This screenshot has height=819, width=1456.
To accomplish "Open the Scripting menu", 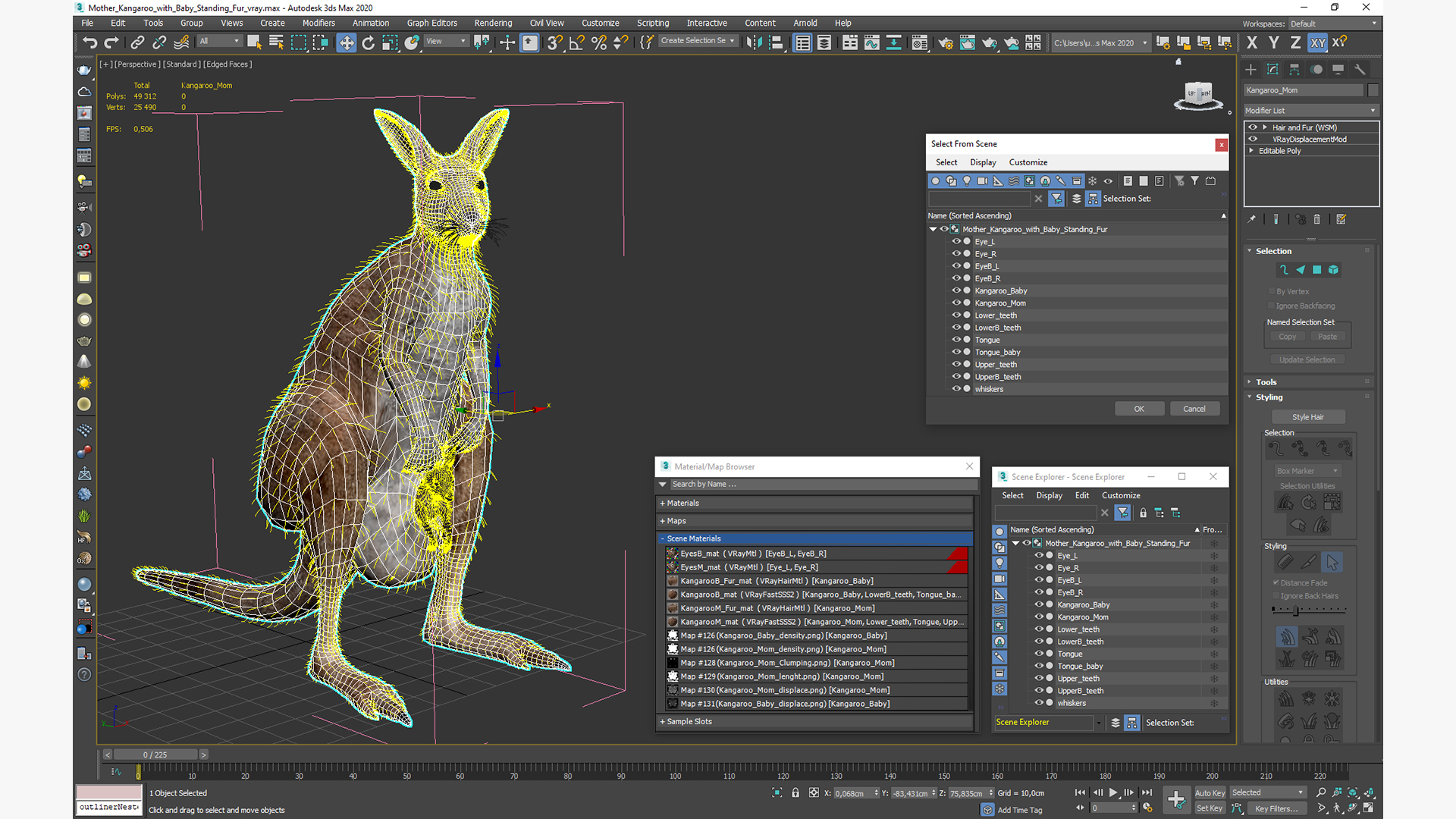I will tap(653, 23).
